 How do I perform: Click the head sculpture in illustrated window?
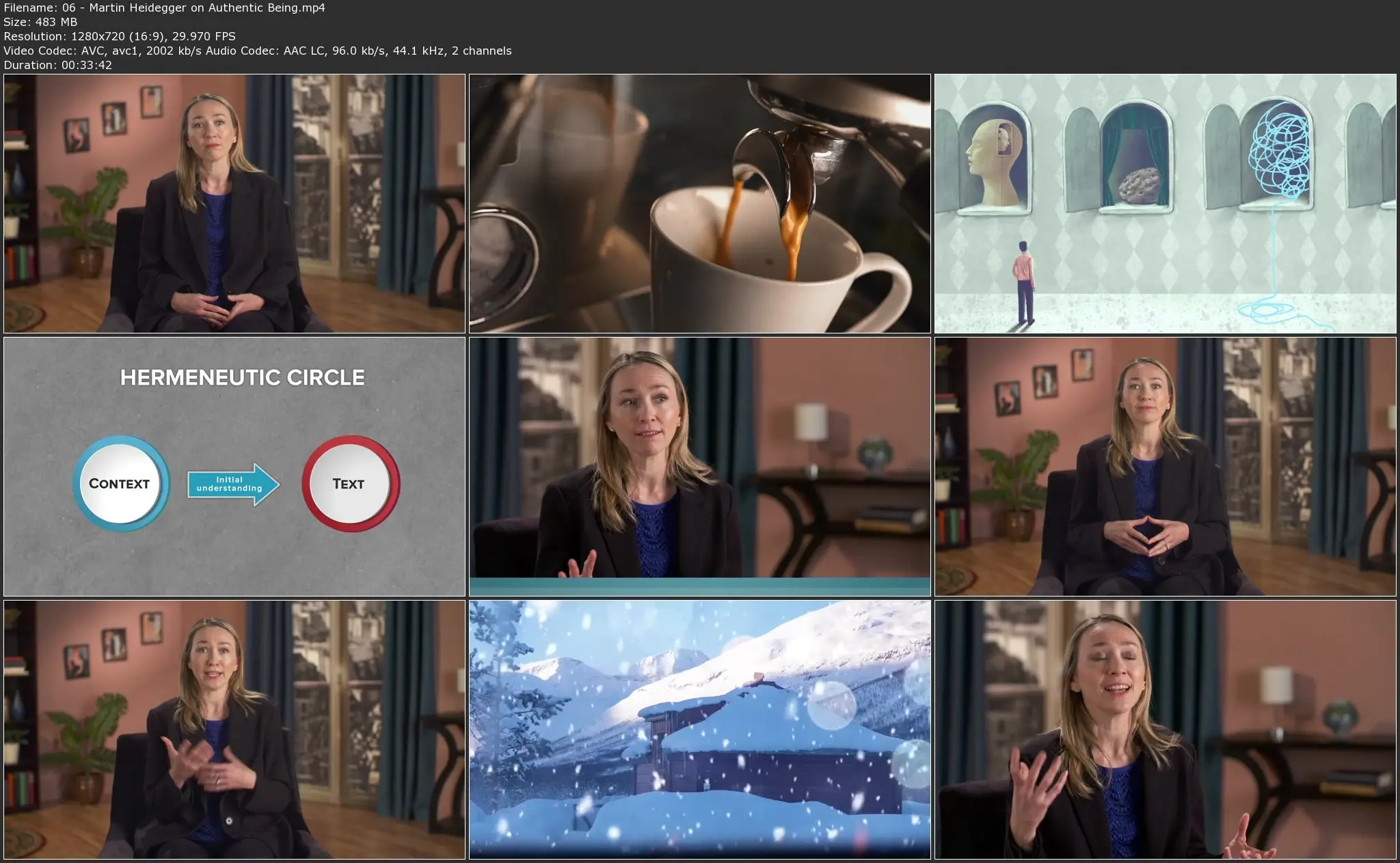click(x=995, y=161)
